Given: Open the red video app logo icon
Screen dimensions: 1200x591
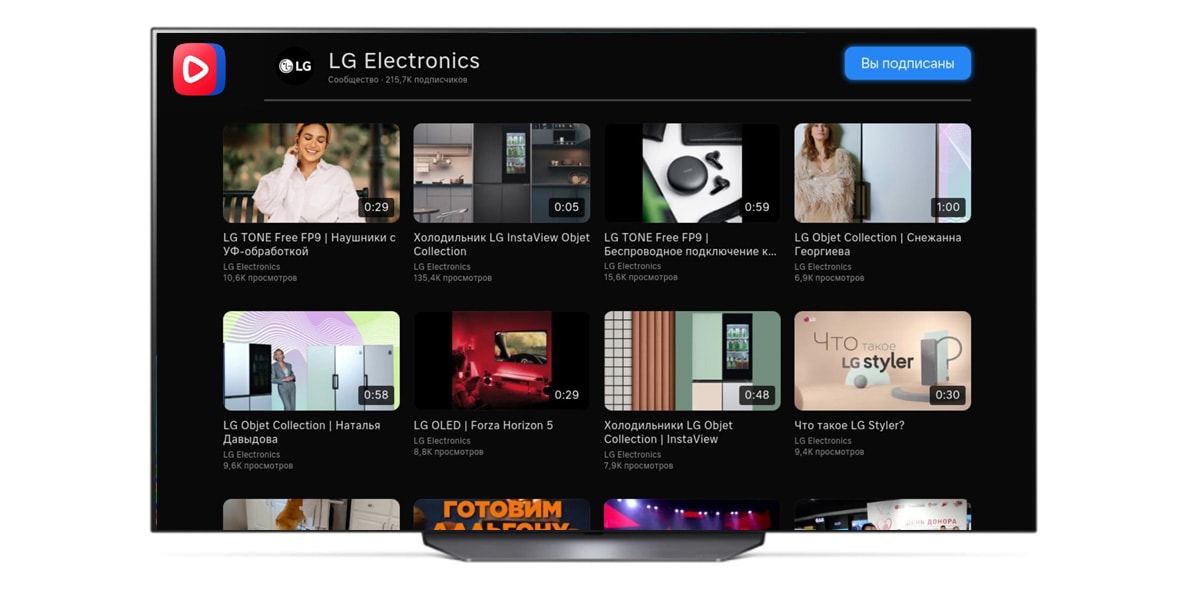Looking at the screenshot, I should [198, 69].
